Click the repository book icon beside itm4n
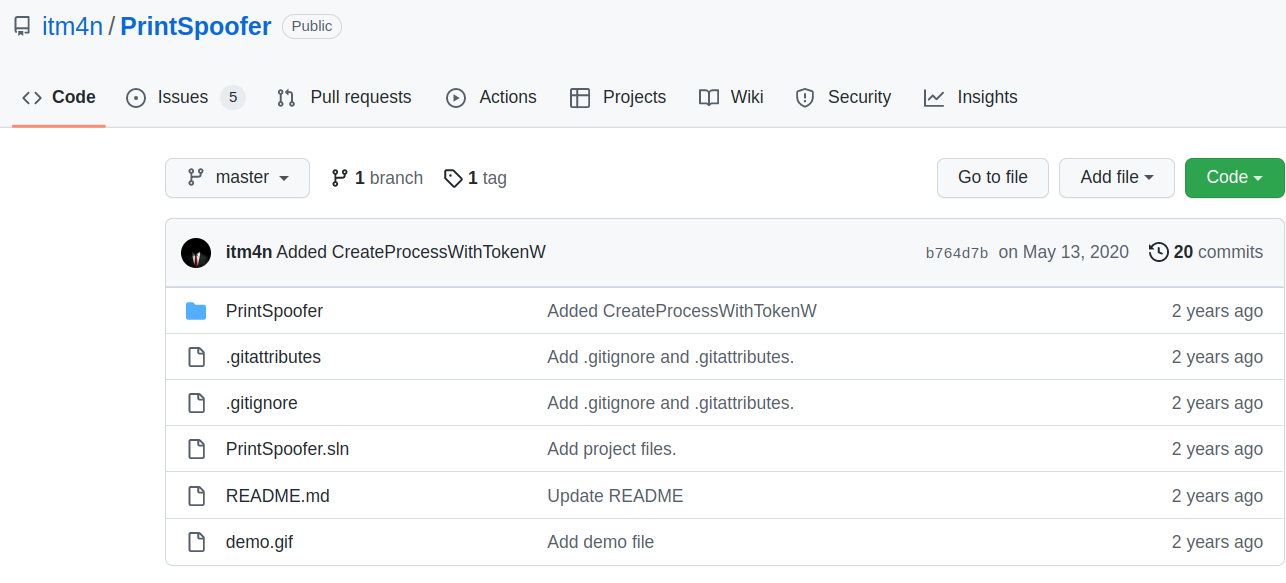 coord(22,27)
